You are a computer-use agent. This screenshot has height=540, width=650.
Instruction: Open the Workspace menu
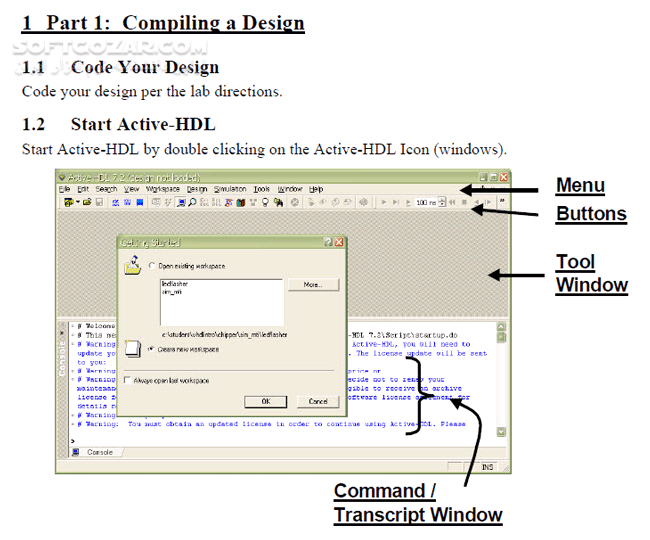[x=163, y=189]
